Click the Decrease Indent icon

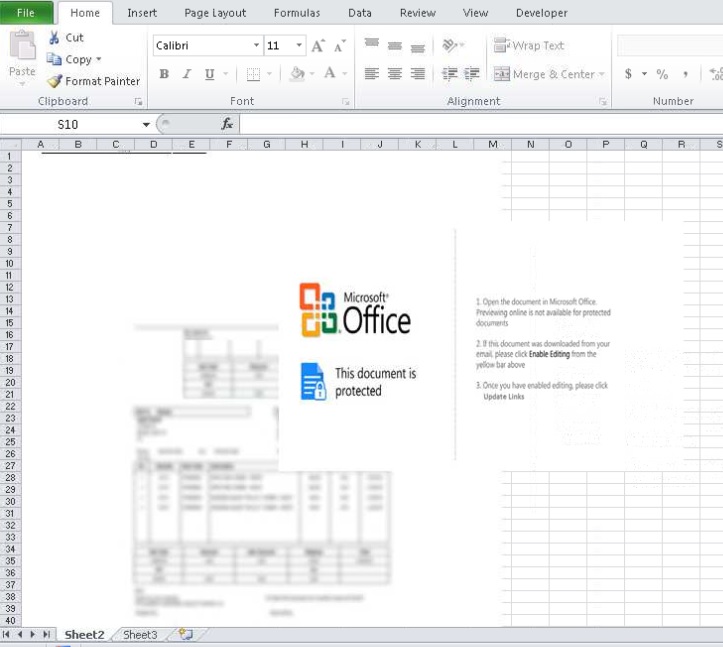(450, 74)
